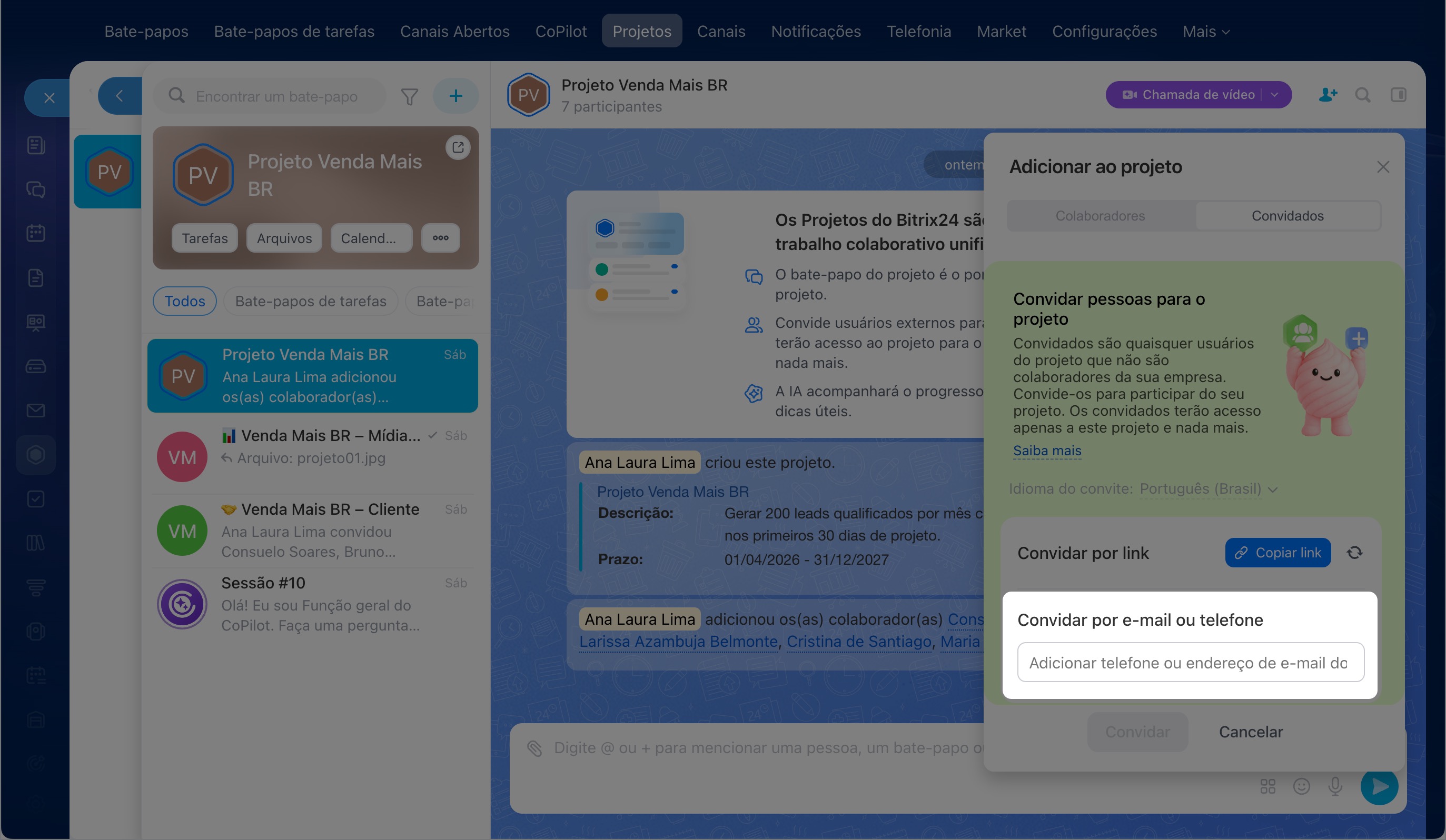Switch to the Convidados tab

[1287, 216]
